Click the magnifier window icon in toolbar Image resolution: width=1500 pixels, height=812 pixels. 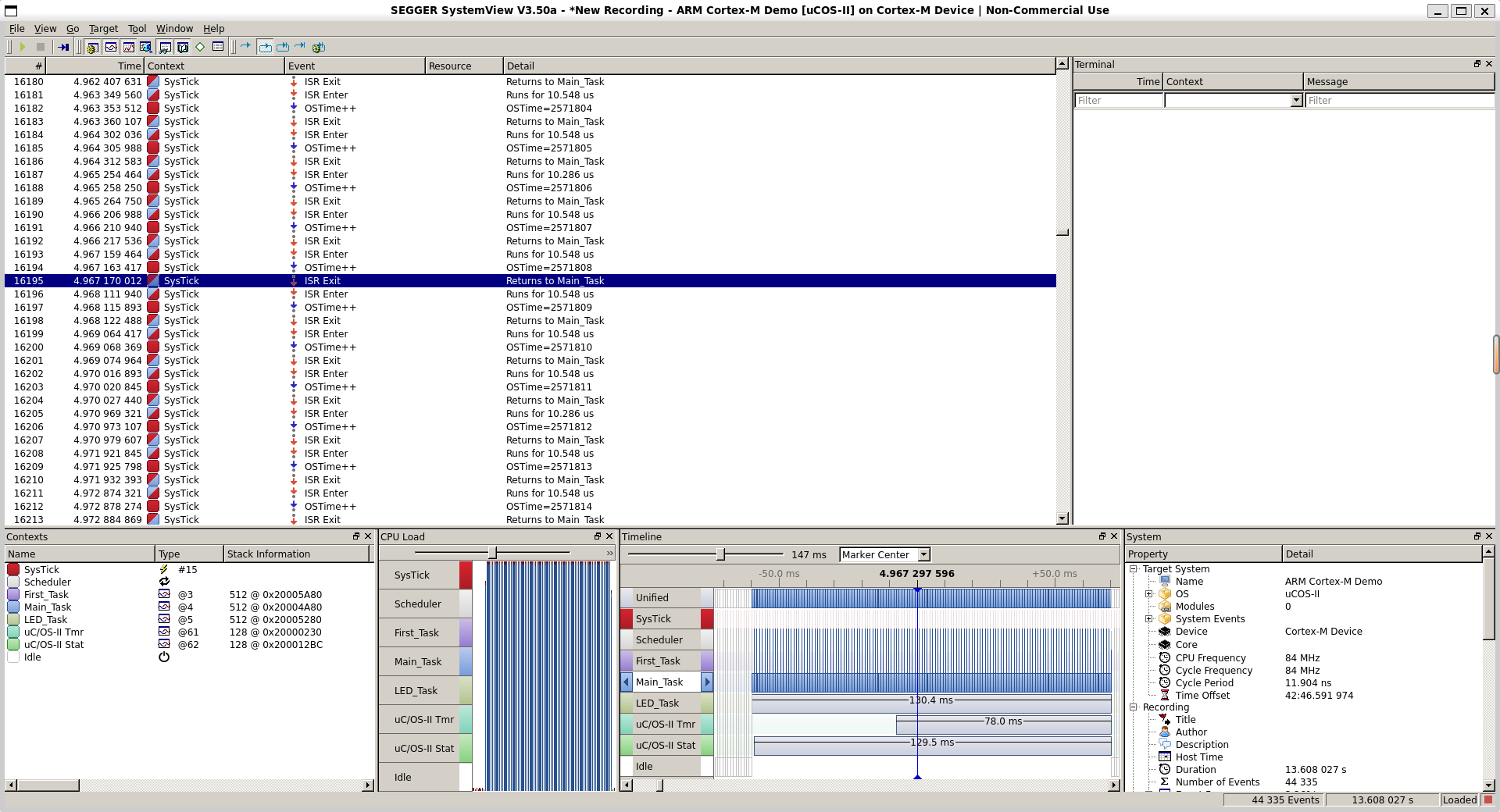[146, 47]
